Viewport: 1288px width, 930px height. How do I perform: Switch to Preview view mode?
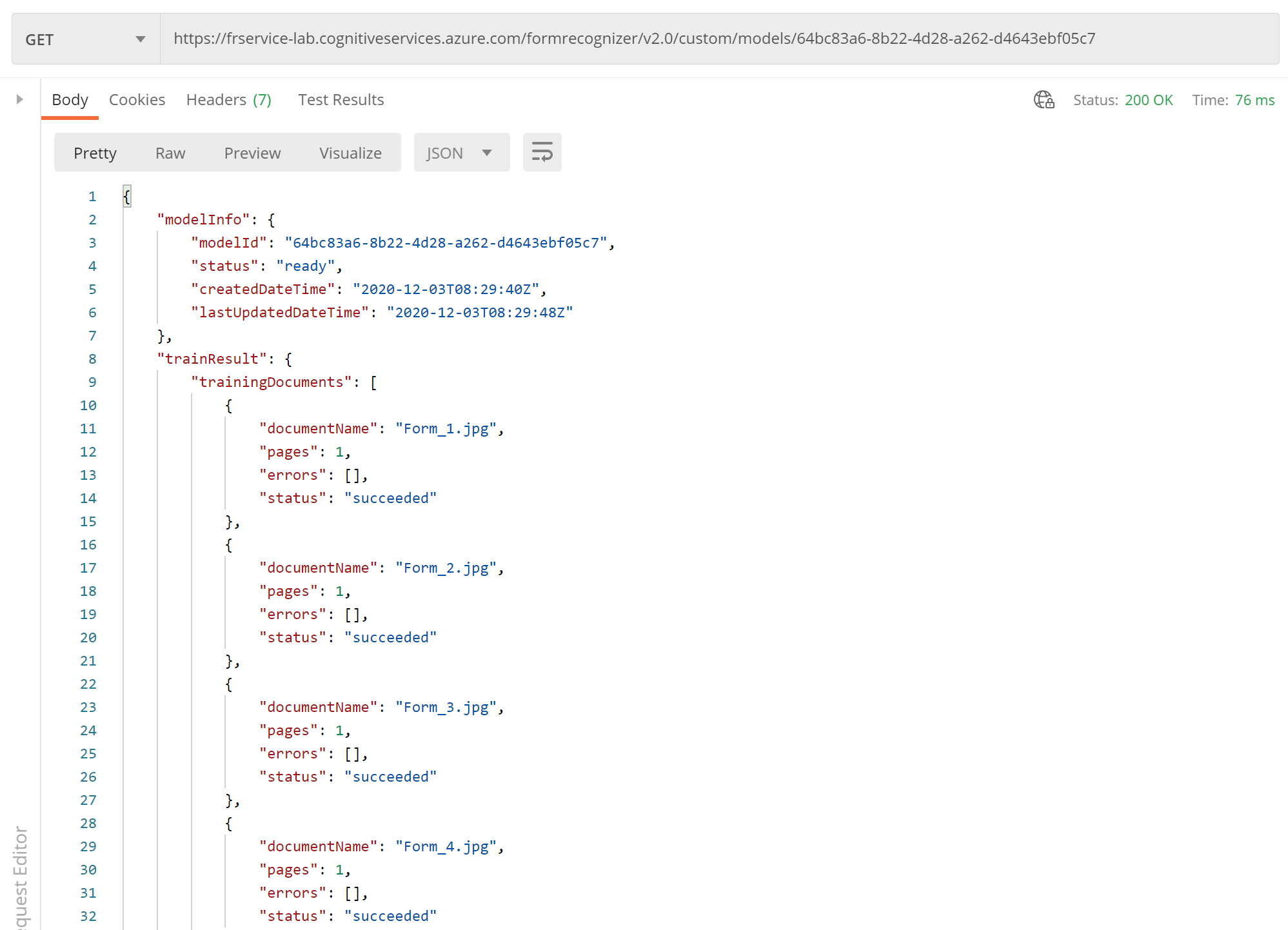[252, 153]
